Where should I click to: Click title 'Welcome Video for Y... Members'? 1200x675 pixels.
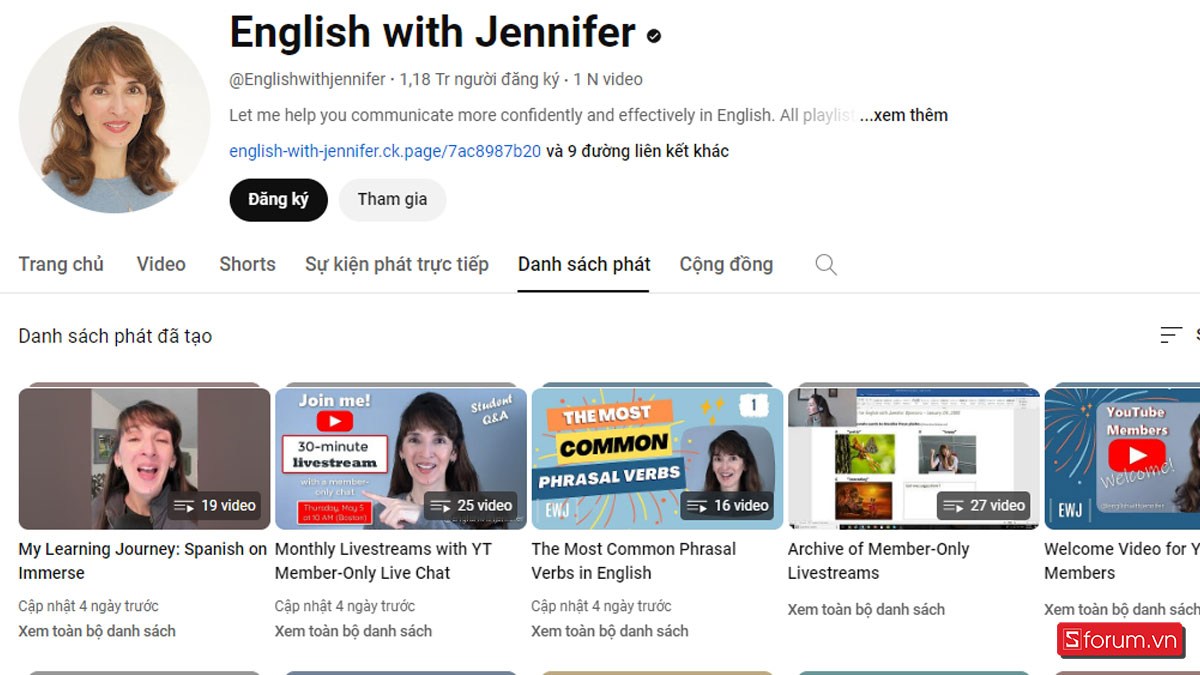click(x=1121, y=561)
